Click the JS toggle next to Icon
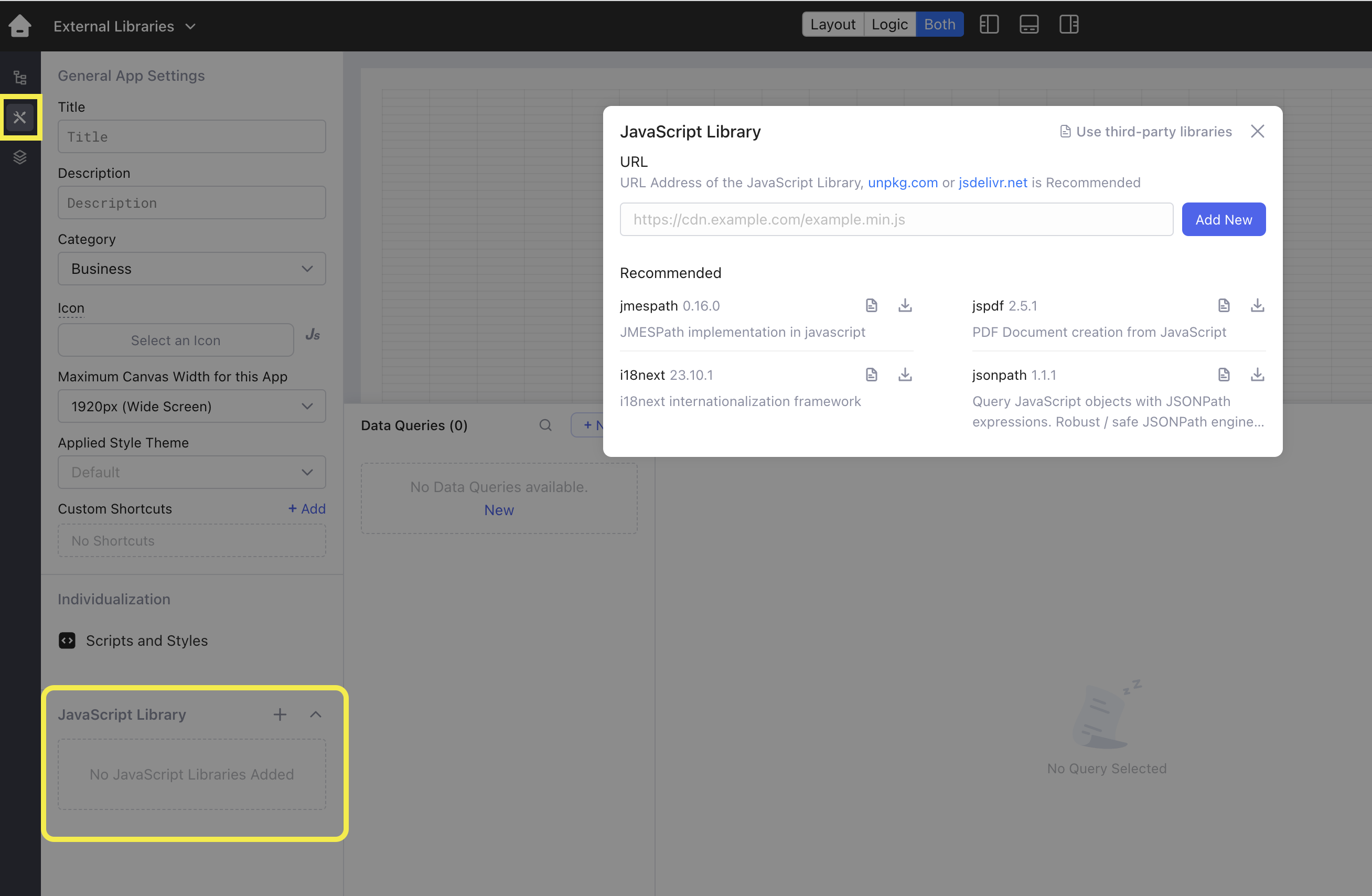This screenshot has height=896, width=1372. coord(313,335)
